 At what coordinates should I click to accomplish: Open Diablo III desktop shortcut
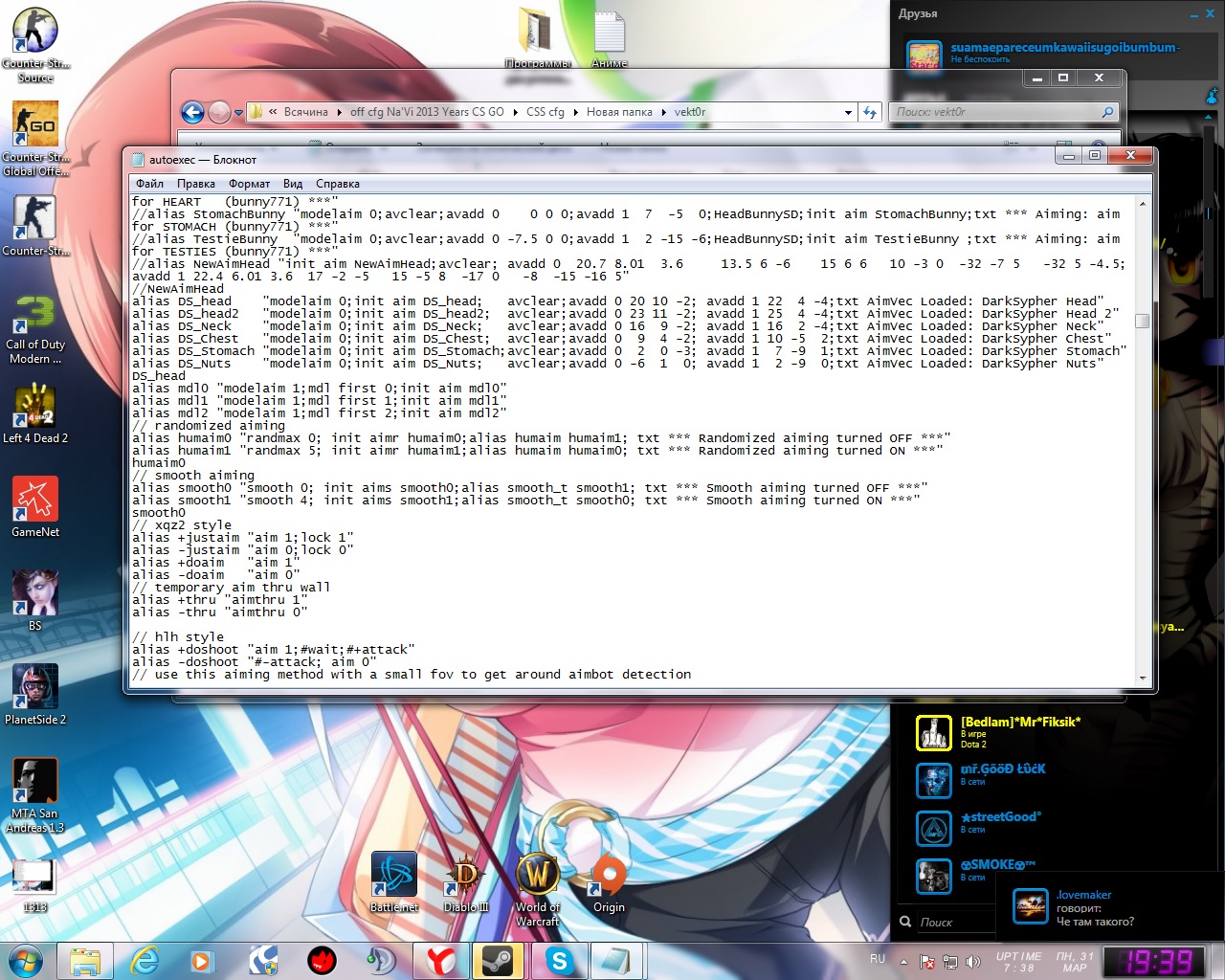pyautogui.click(x=466, y=881)
